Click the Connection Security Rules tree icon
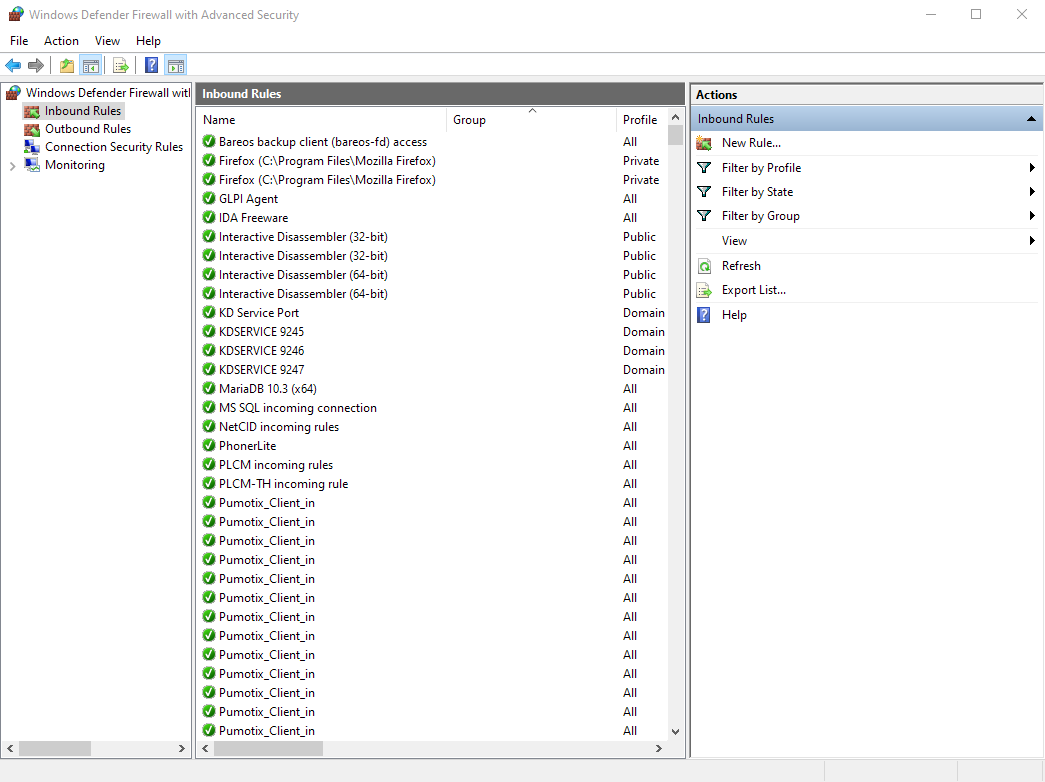Screen dimensions: 1045x782 click(32, 147)
